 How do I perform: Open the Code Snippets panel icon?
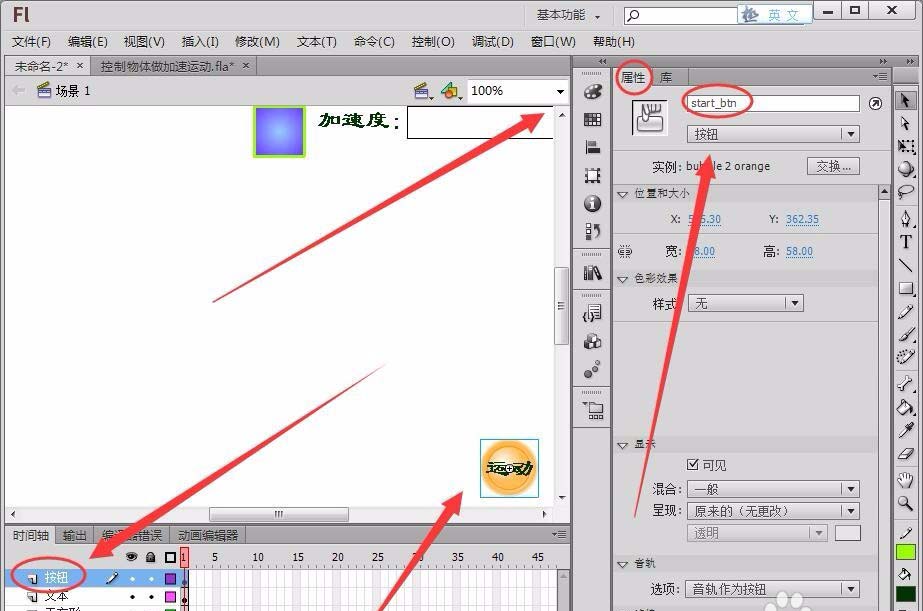(592, 313)
